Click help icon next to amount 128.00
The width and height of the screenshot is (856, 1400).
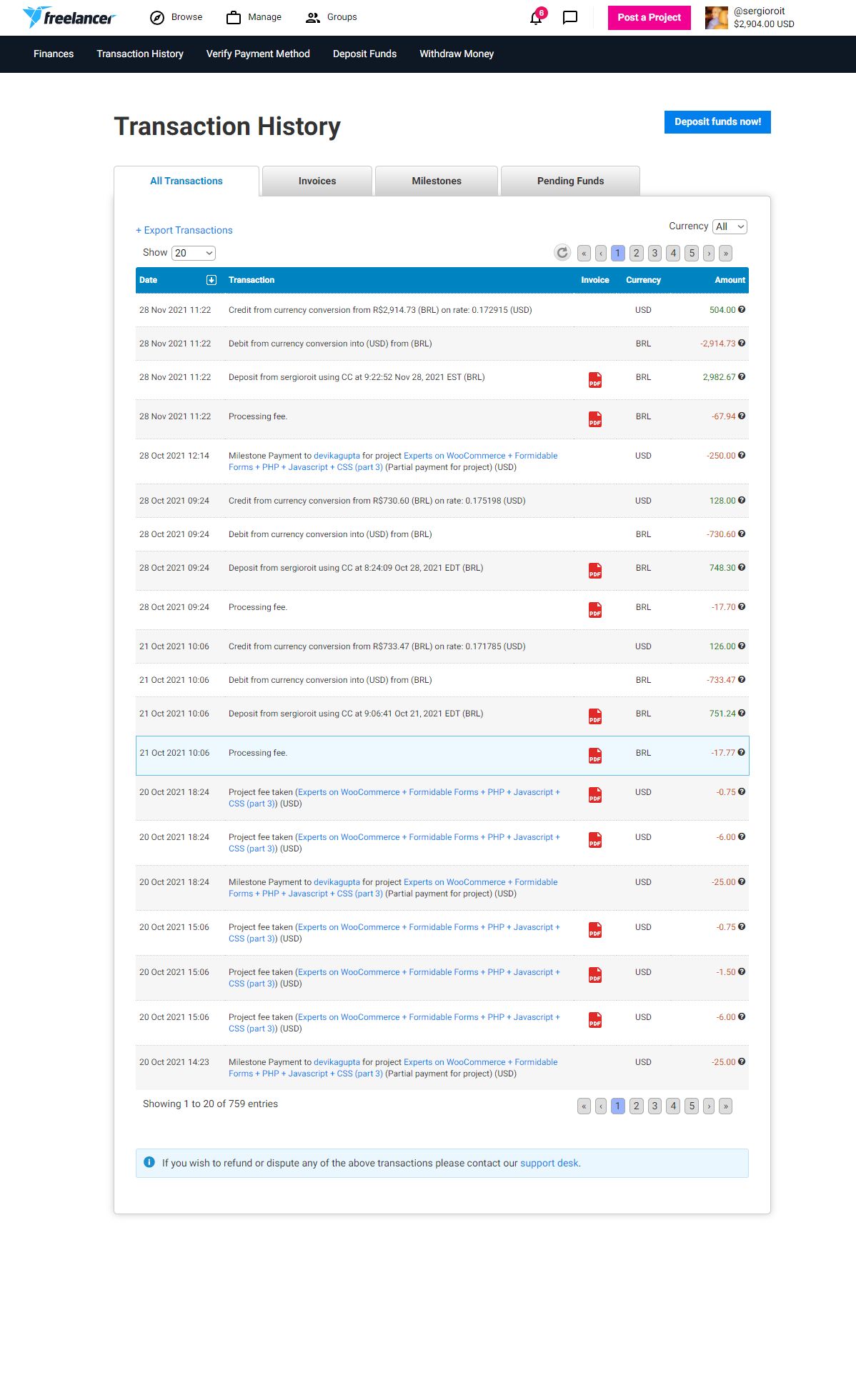[x=742, y=501]
